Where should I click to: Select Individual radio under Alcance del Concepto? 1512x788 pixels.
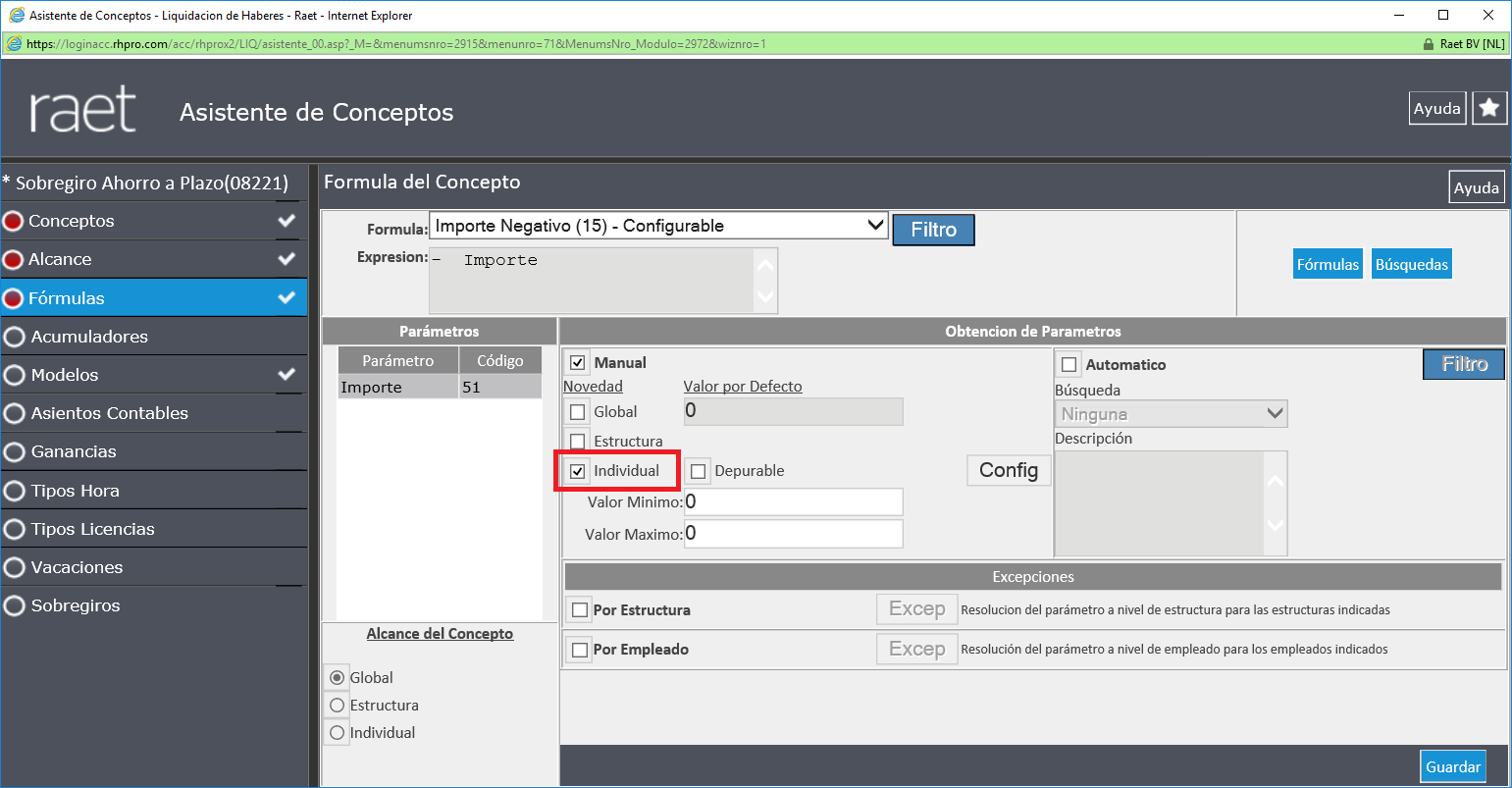click(338, 733)
